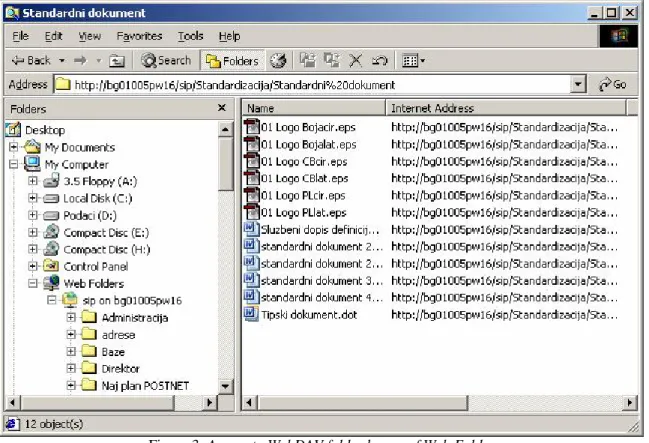
Task: Open the Back history dropdown arrow
Action: pos(62,60)
